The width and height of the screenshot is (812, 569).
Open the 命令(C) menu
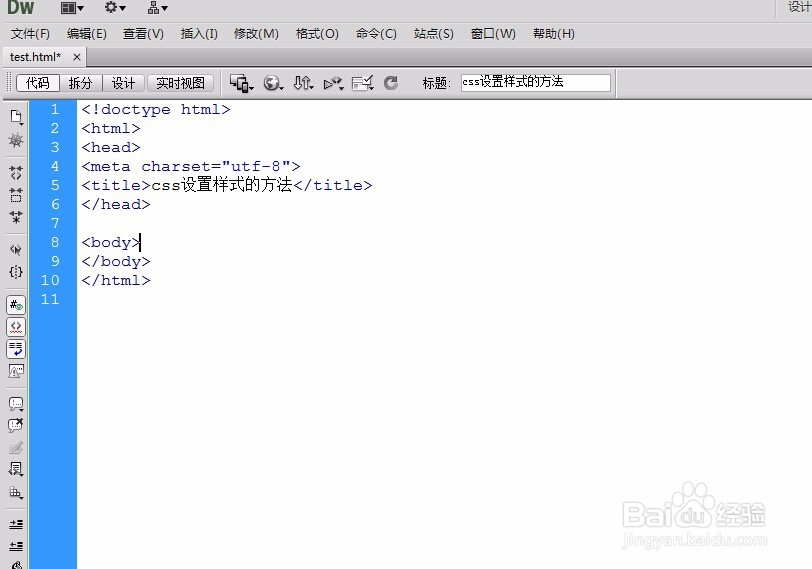click(x=376, y=34)
